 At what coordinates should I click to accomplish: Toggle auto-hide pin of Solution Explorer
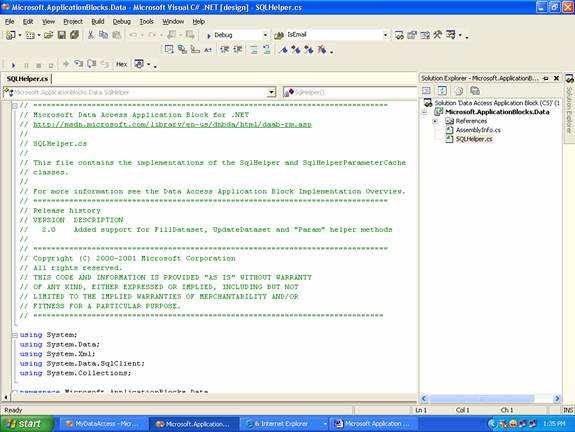546,78
